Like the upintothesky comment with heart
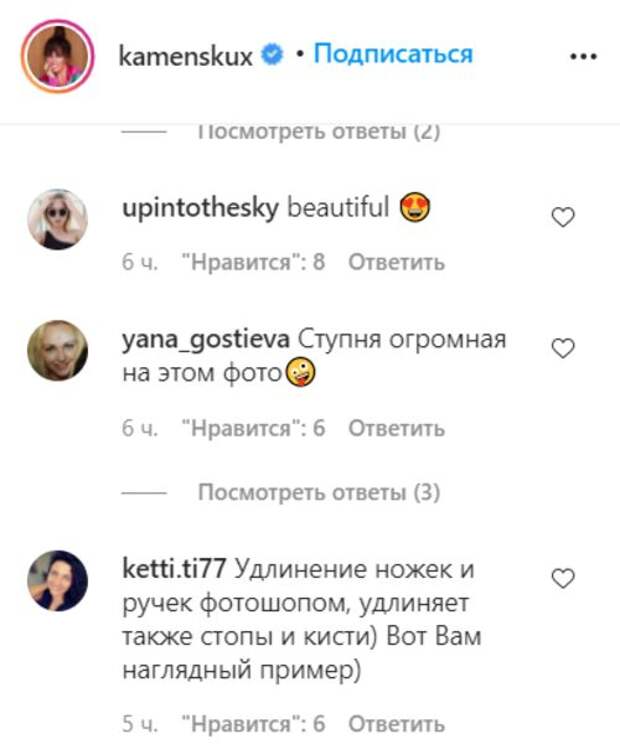Viewport: 620px width, 744px height. coord(563,217)
